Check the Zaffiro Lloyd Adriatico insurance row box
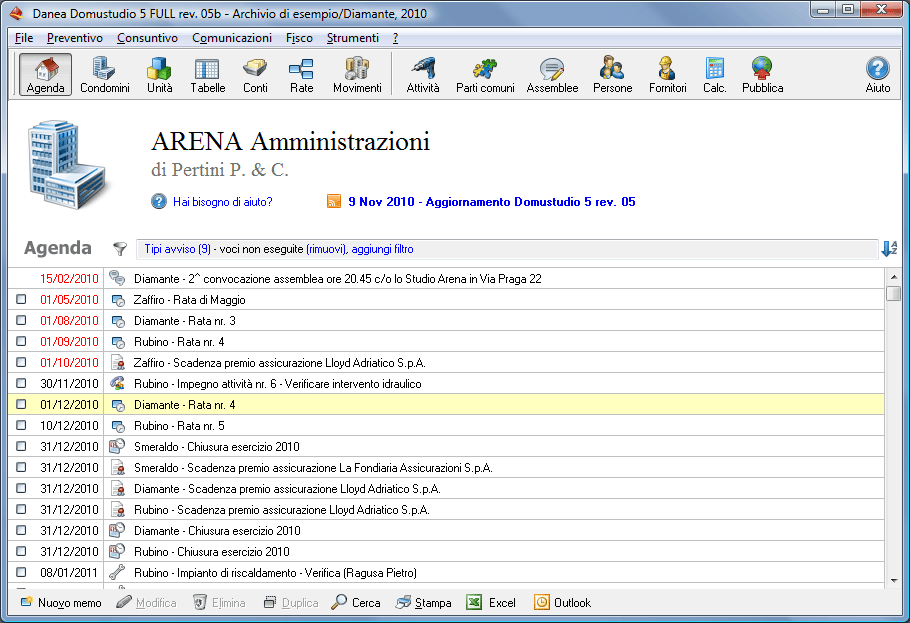This screenshot has width=910, height=623. (21, 362)
